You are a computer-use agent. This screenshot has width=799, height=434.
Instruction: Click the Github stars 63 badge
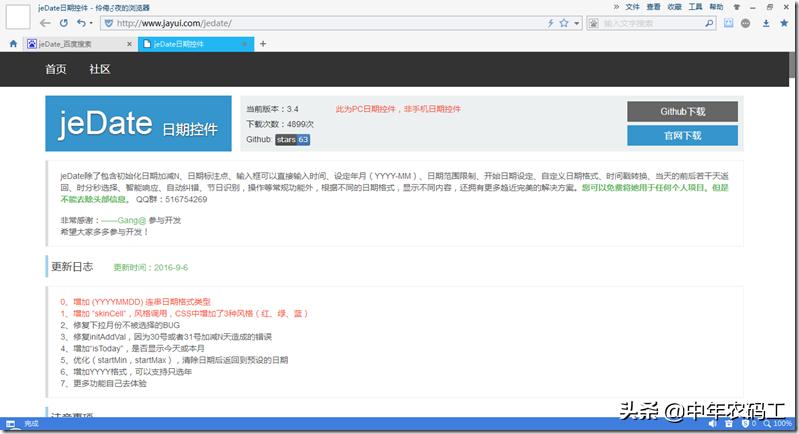pyautogui.click(x=292, y=140)
